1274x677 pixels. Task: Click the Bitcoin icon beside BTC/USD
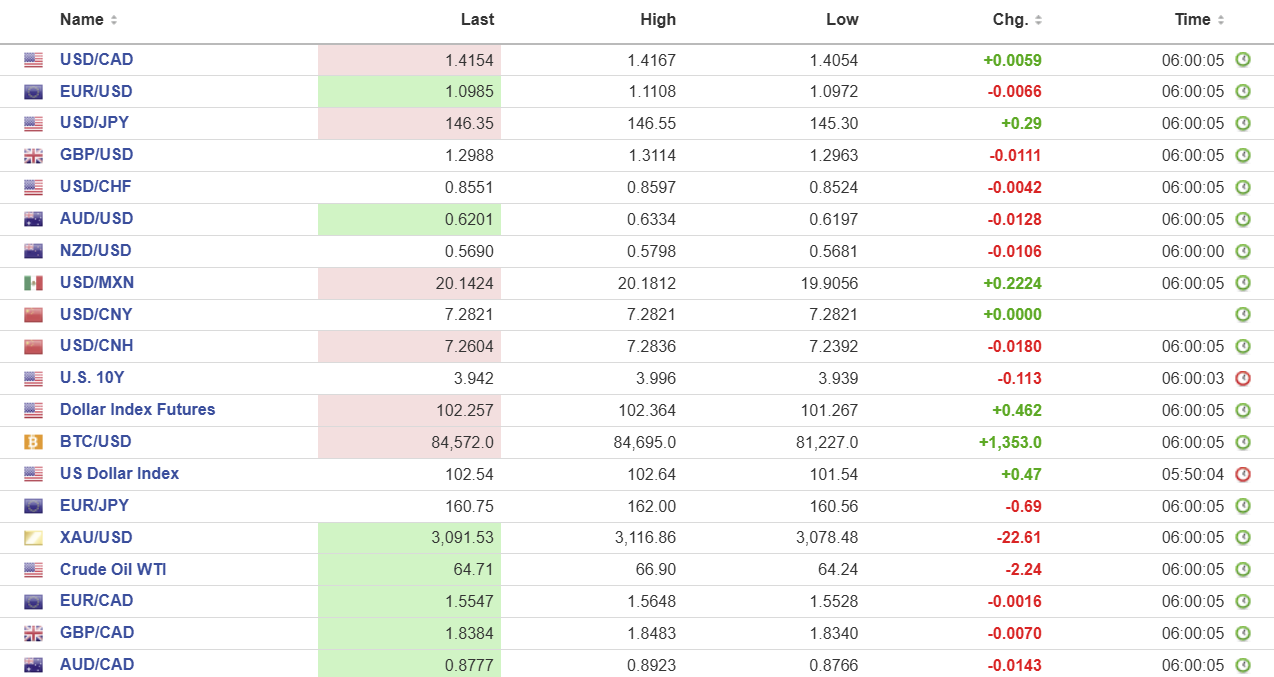[34, 442]
